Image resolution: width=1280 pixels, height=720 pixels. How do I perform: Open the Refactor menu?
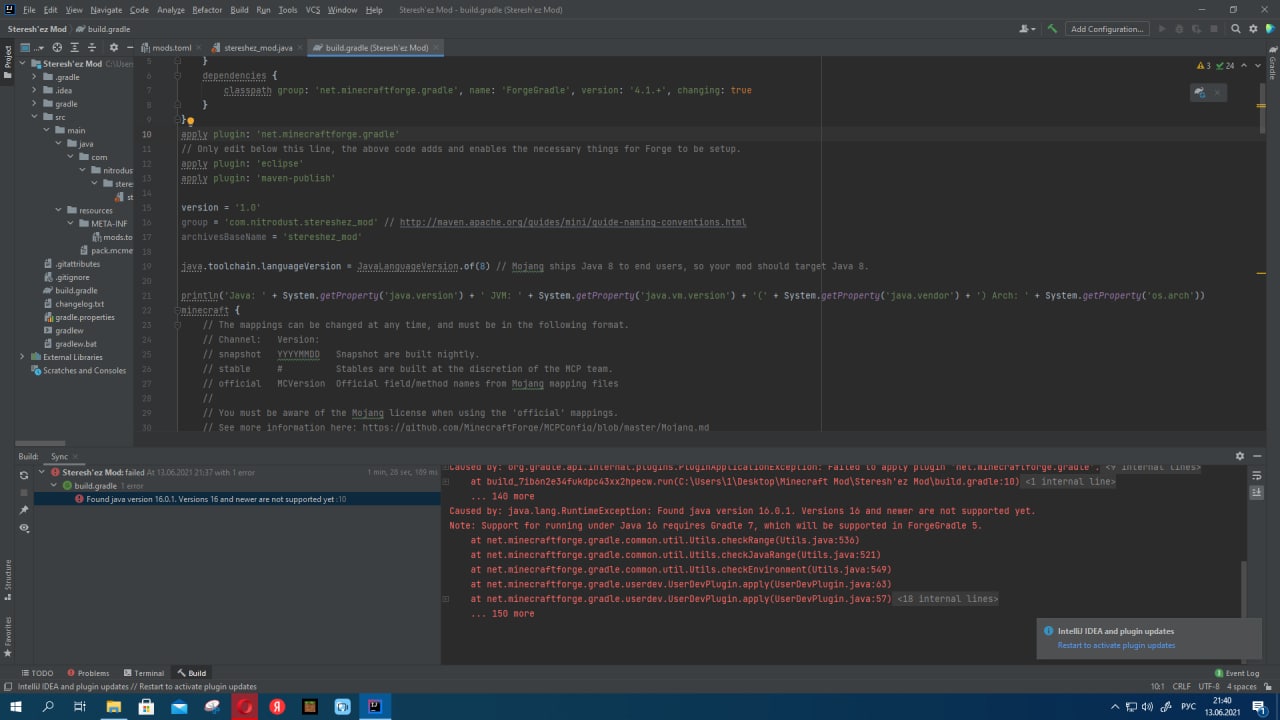(207, 10)
